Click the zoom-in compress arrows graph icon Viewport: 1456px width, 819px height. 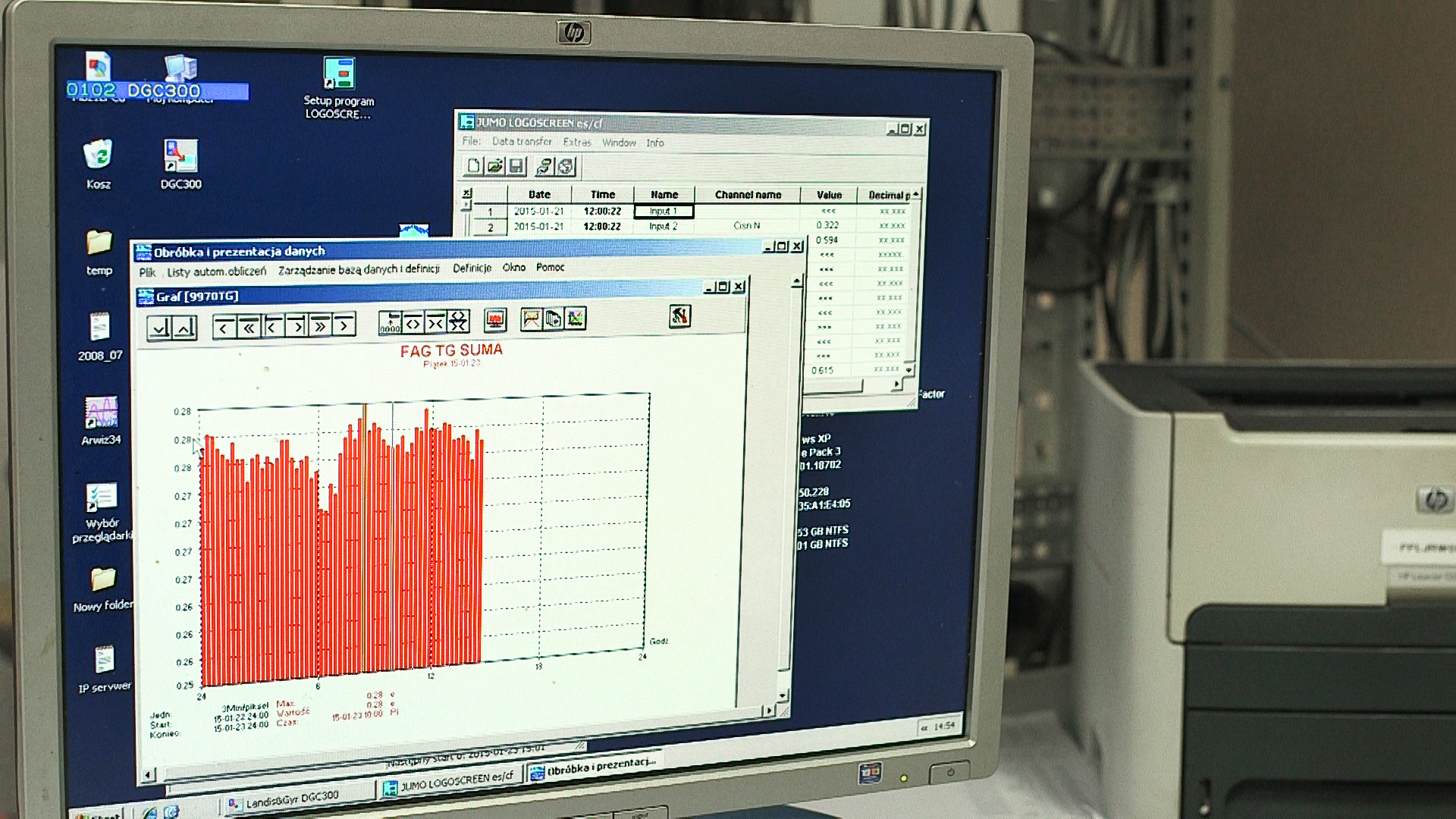coord(435,323)
